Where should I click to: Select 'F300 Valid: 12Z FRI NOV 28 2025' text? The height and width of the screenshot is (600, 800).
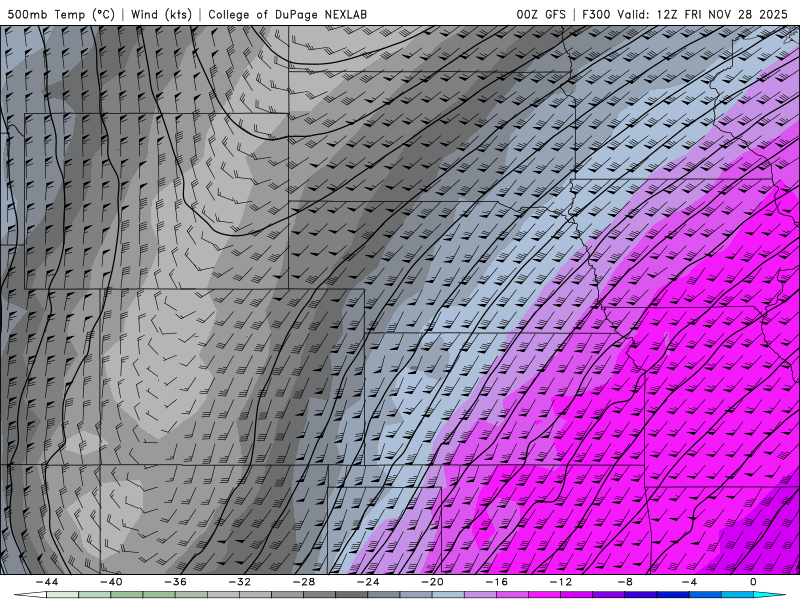(x=685, y=14)
